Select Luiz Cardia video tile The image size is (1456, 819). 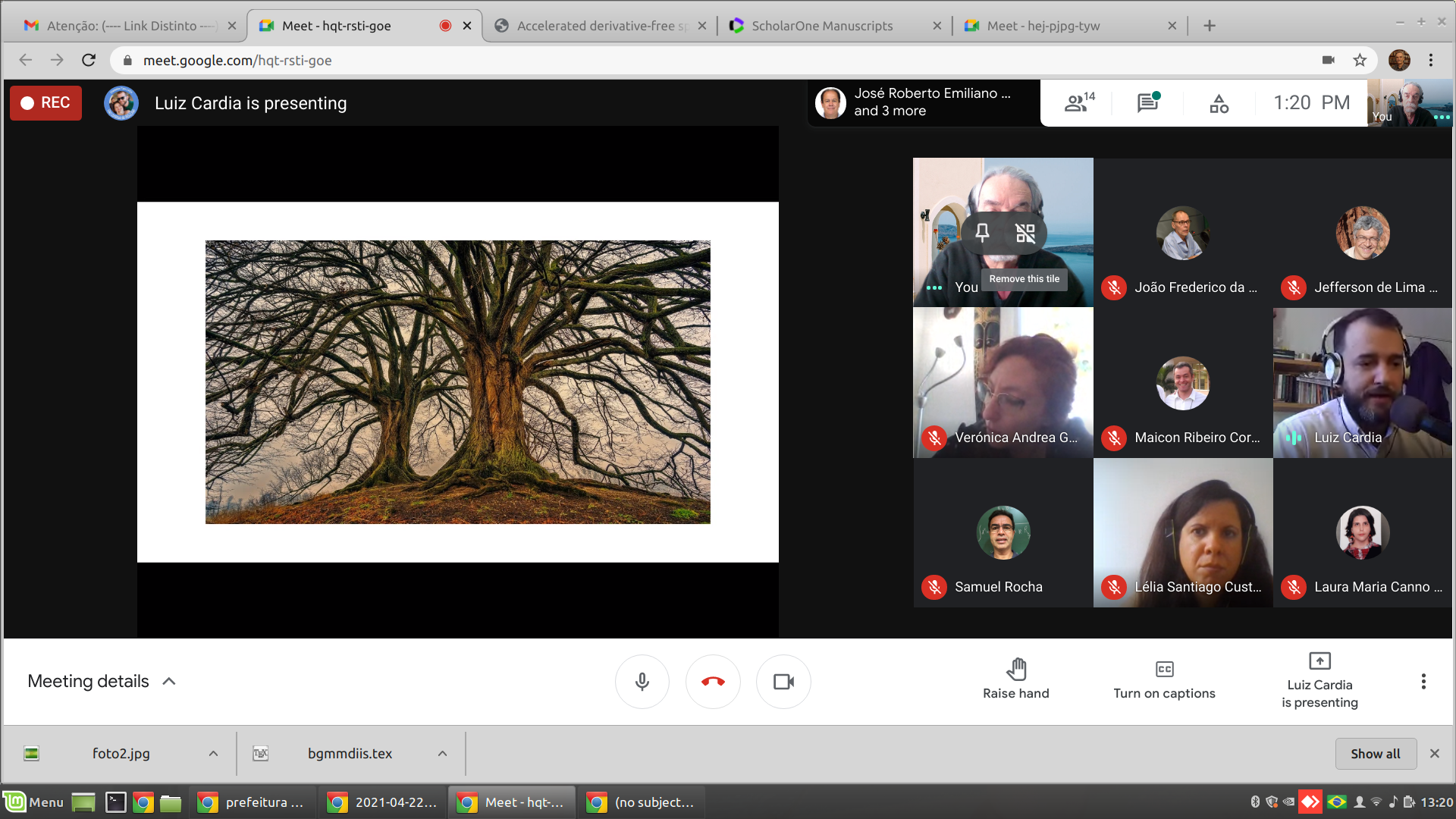tap(1362, 382)
